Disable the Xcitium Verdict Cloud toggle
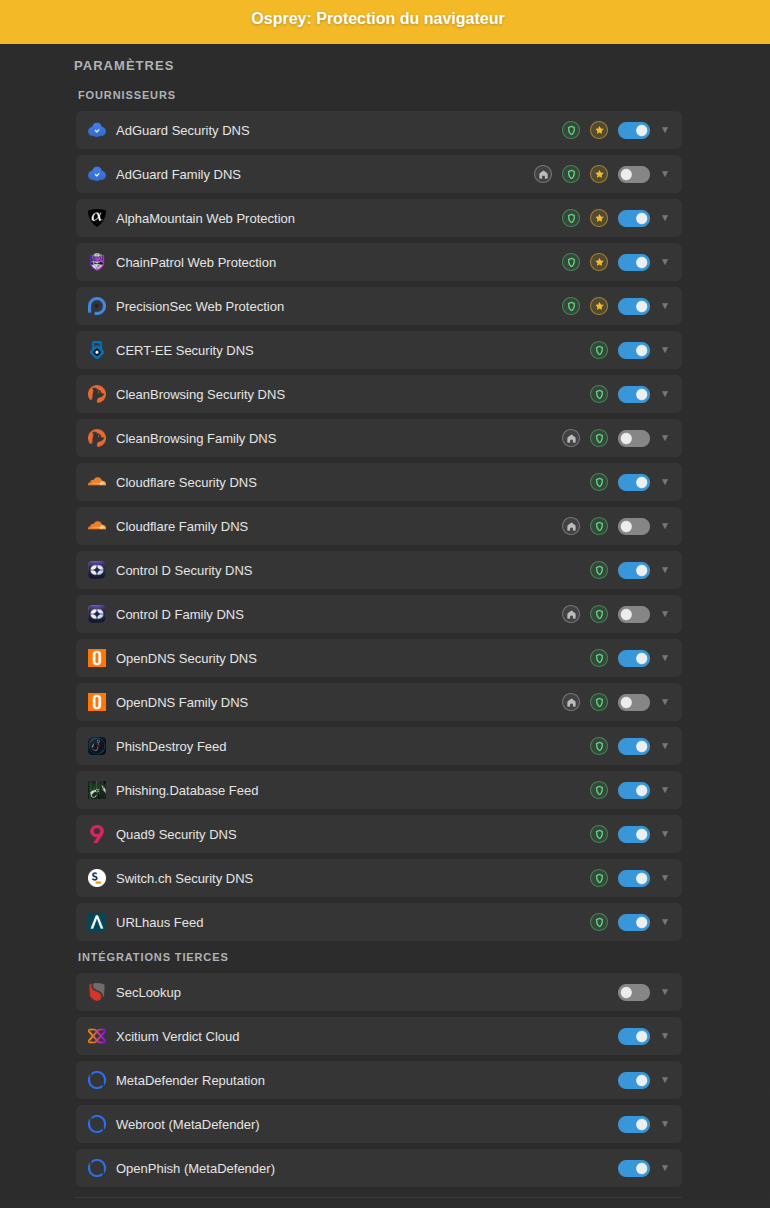 (634, 1036)
